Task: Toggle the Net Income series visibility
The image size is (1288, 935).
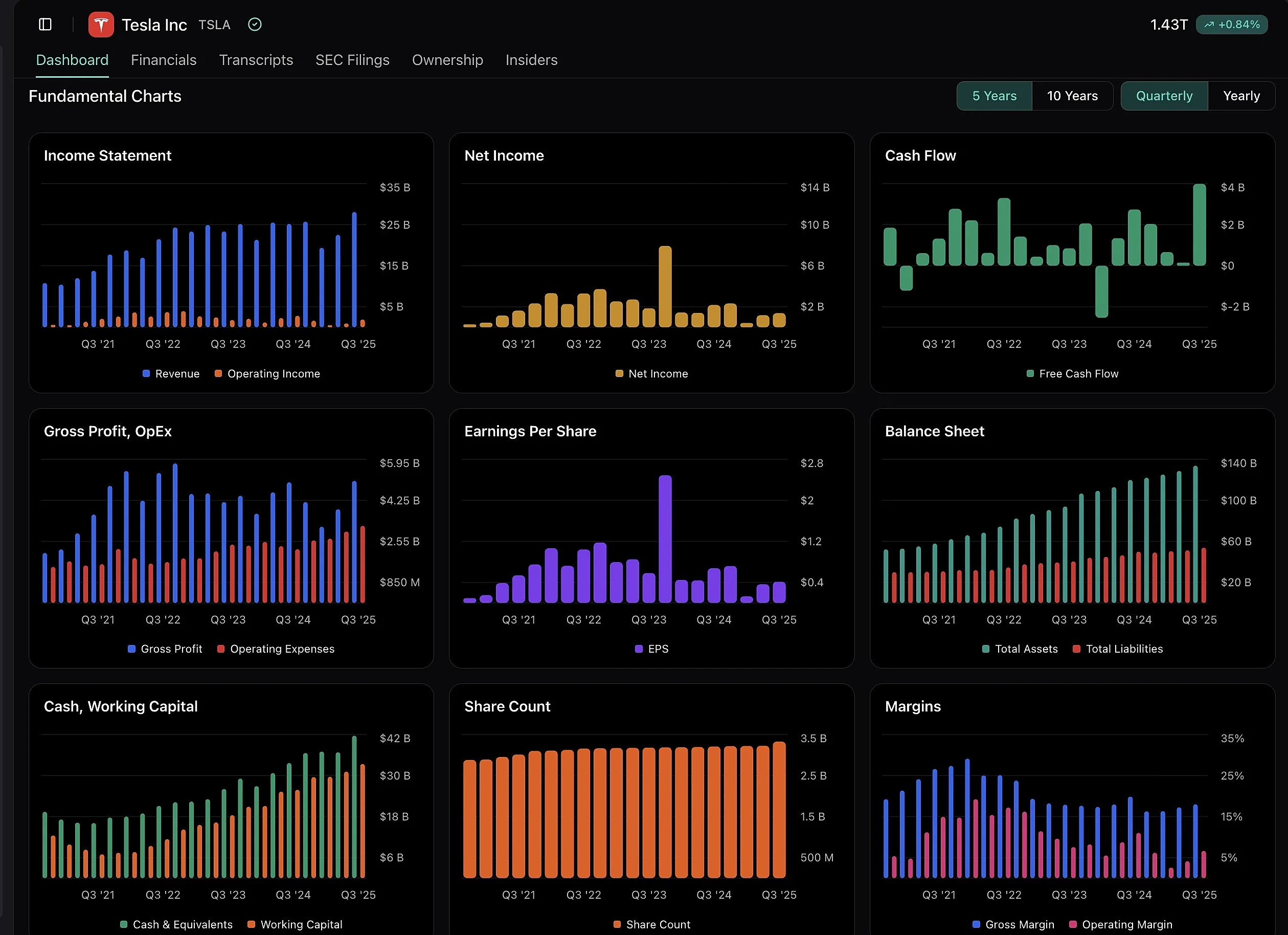Action: coord(652,374)
